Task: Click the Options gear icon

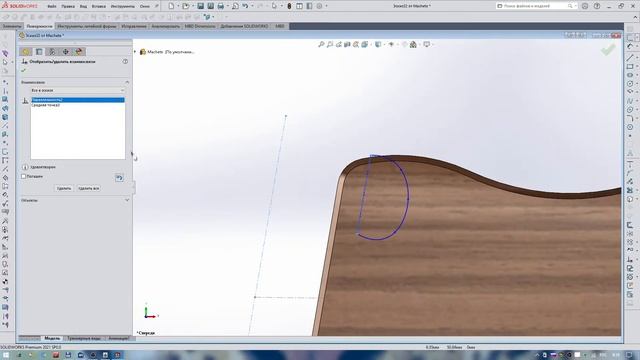Action: point(320,6)
